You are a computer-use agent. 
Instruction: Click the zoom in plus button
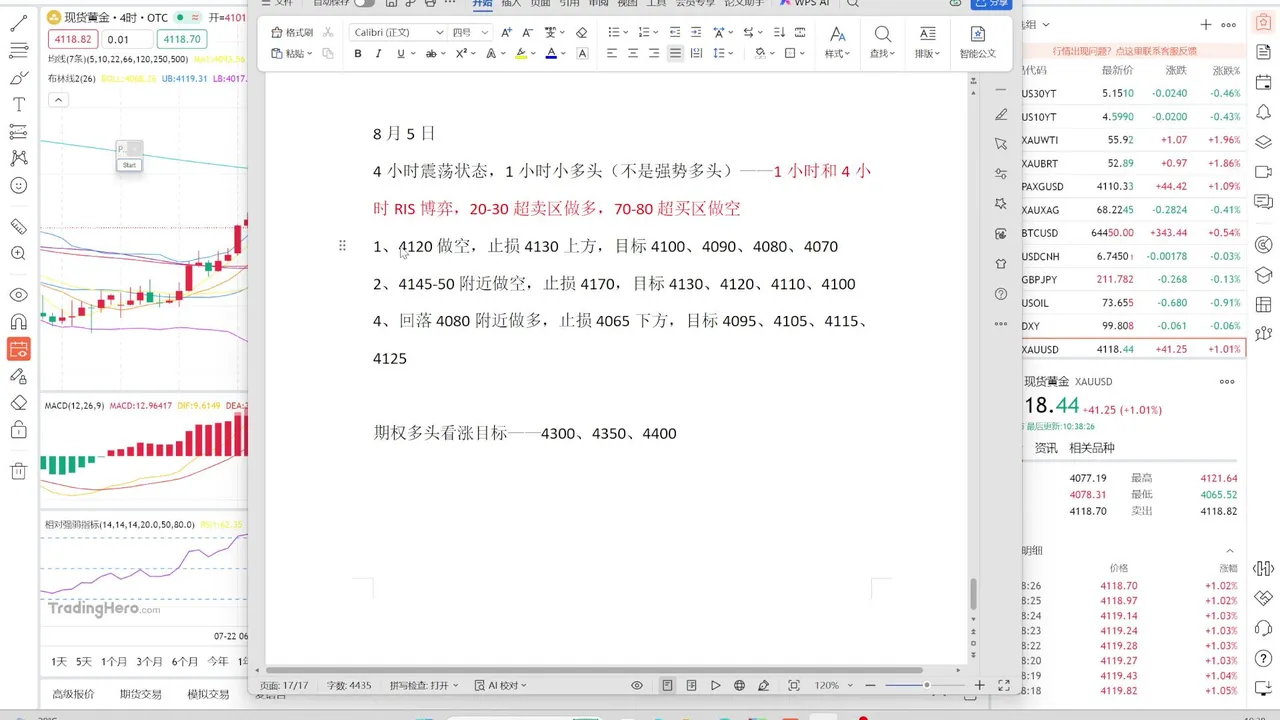pyautogui.click(x=980, y=685)
